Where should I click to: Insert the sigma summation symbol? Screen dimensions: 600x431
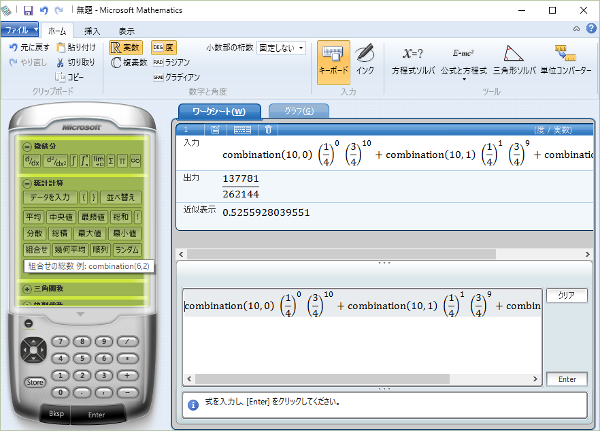click(111, 161)
